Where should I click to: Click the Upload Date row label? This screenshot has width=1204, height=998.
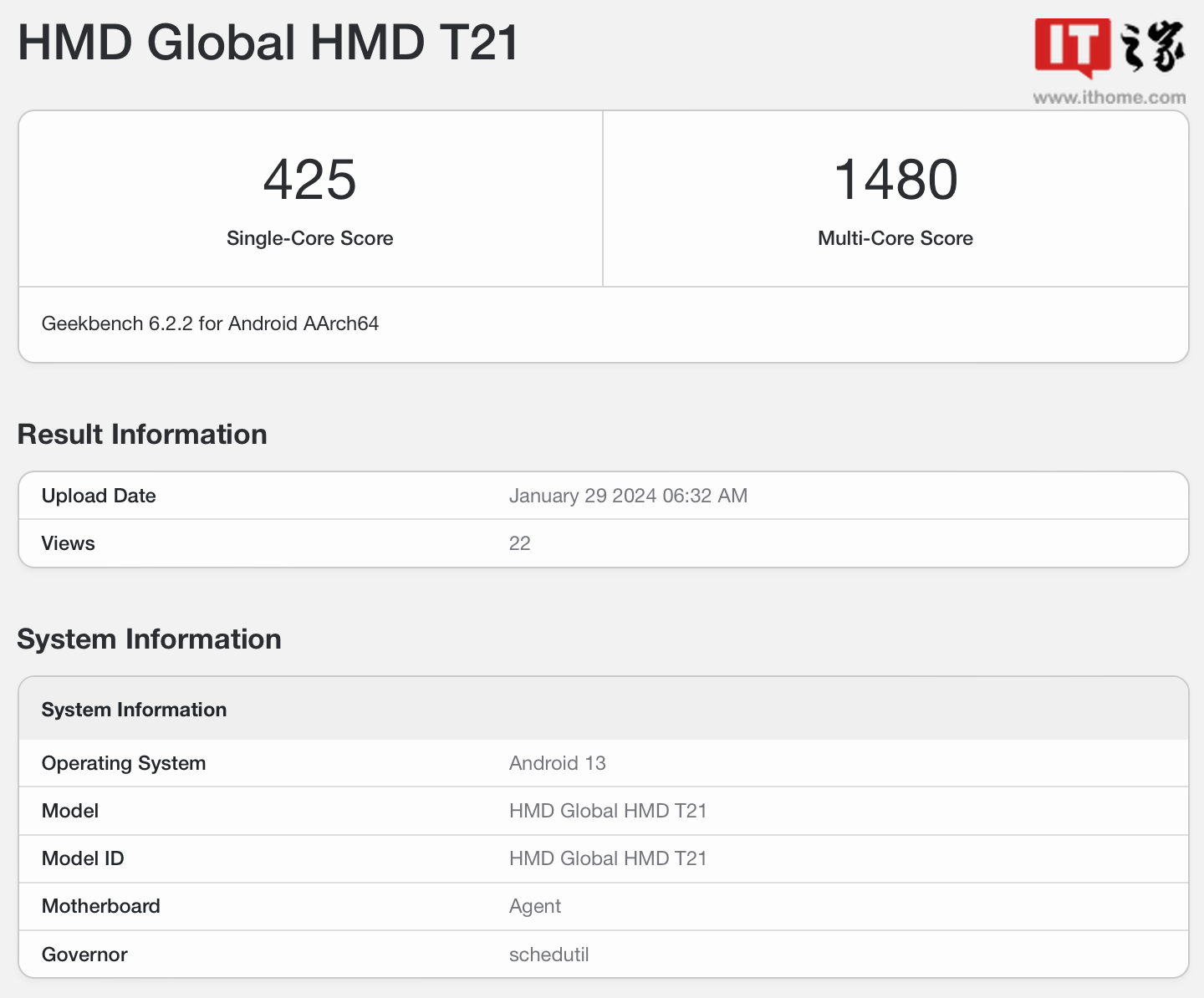pos(99,496)
